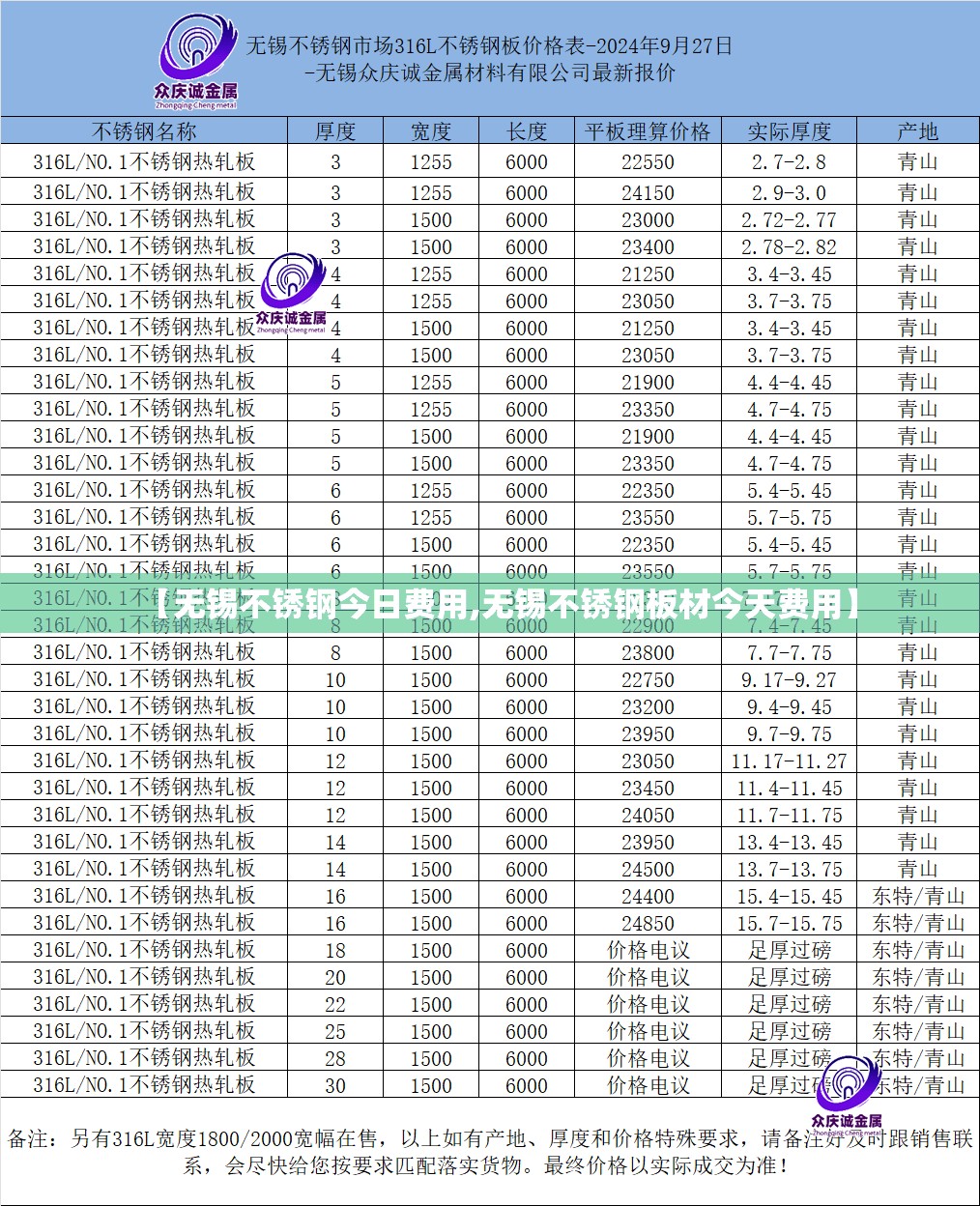Click the price cell 24500
This screenshot has height=1206, width=980.
(648, 869)
